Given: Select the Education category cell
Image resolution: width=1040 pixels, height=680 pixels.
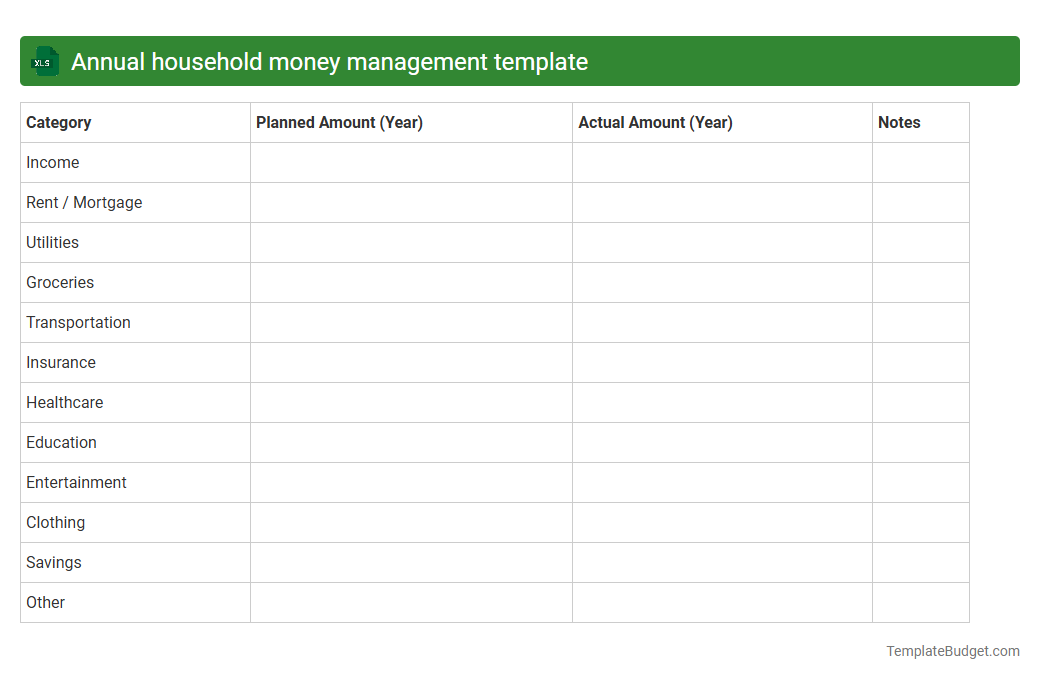Looking at the screenshot, I should [x=61, y=442].
